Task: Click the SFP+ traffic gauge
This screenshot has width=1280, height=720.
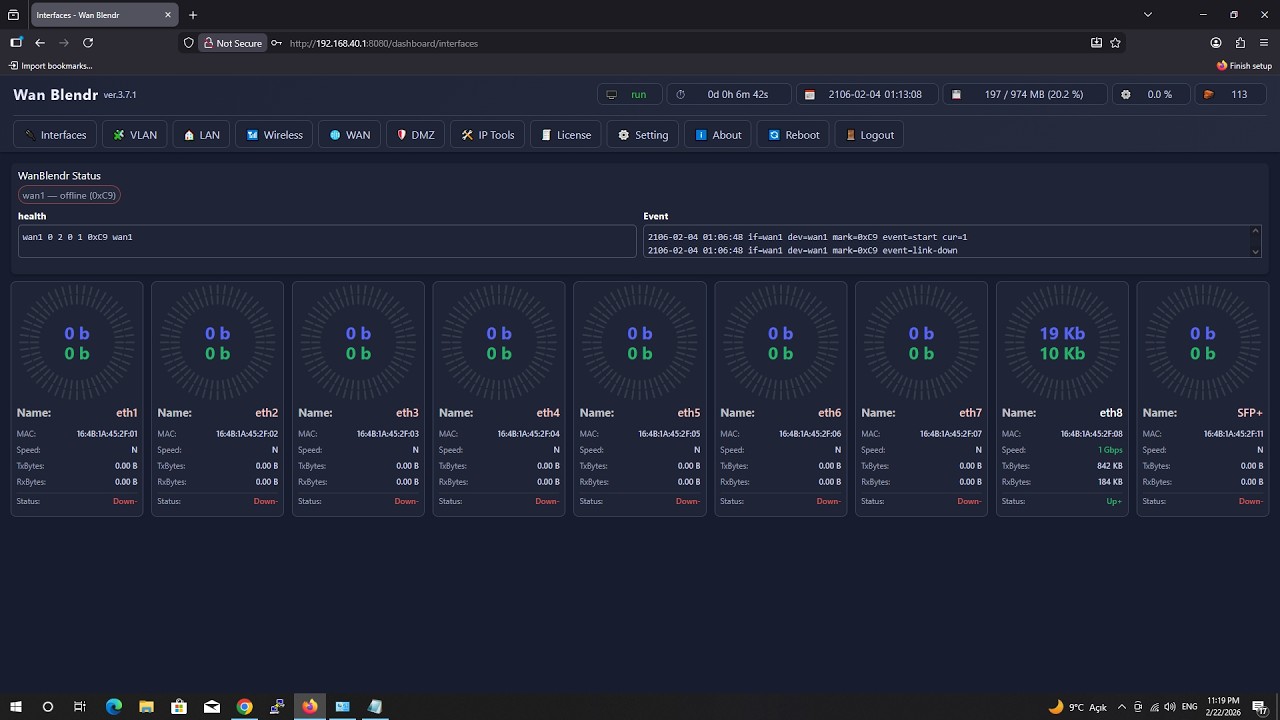Action: pyautogui.click(x=1203, y=343)
